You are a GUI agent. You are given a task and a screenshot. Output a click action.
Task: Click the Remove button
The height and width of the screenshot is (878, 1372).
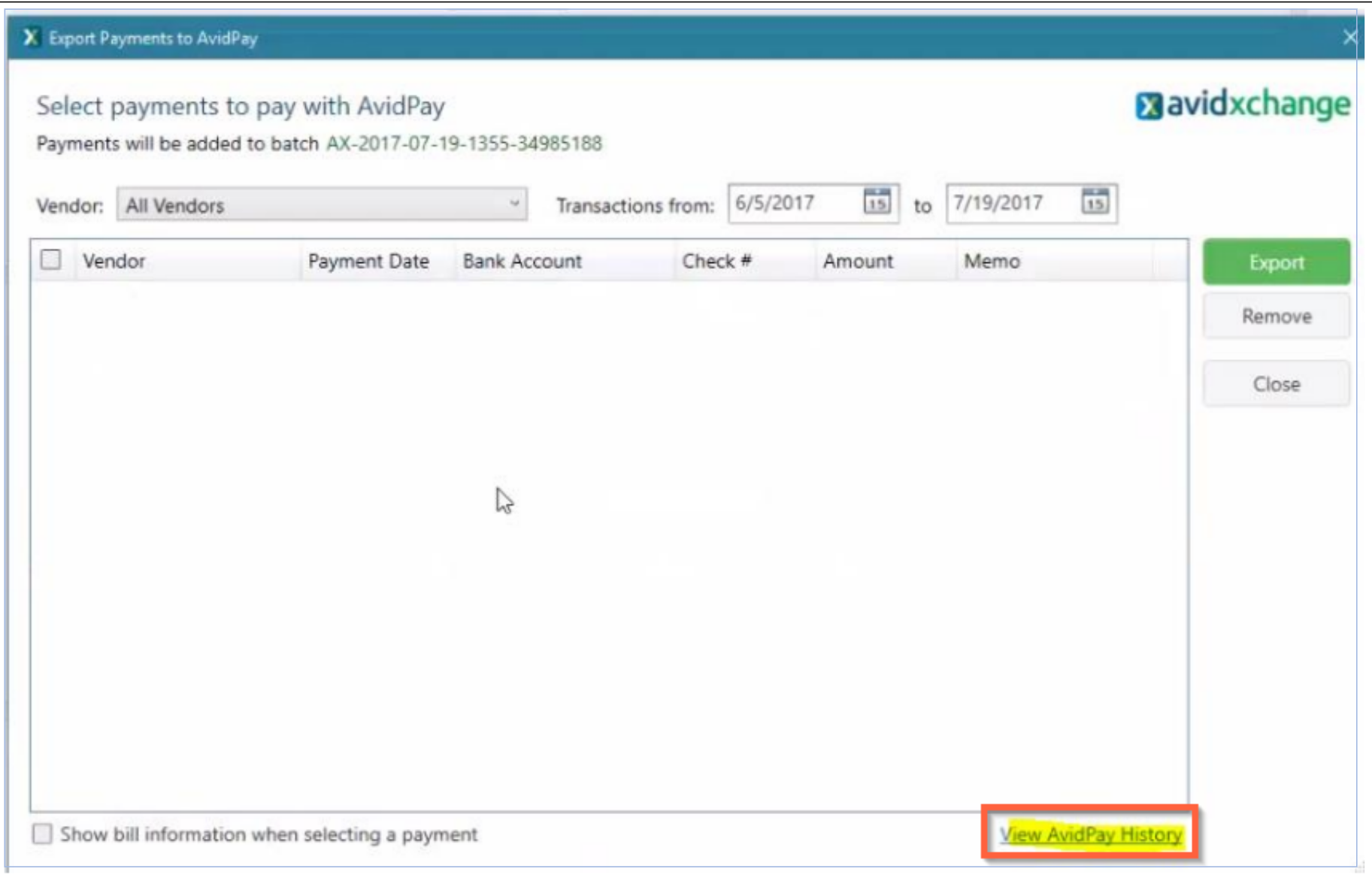[x=1276, y=316]
